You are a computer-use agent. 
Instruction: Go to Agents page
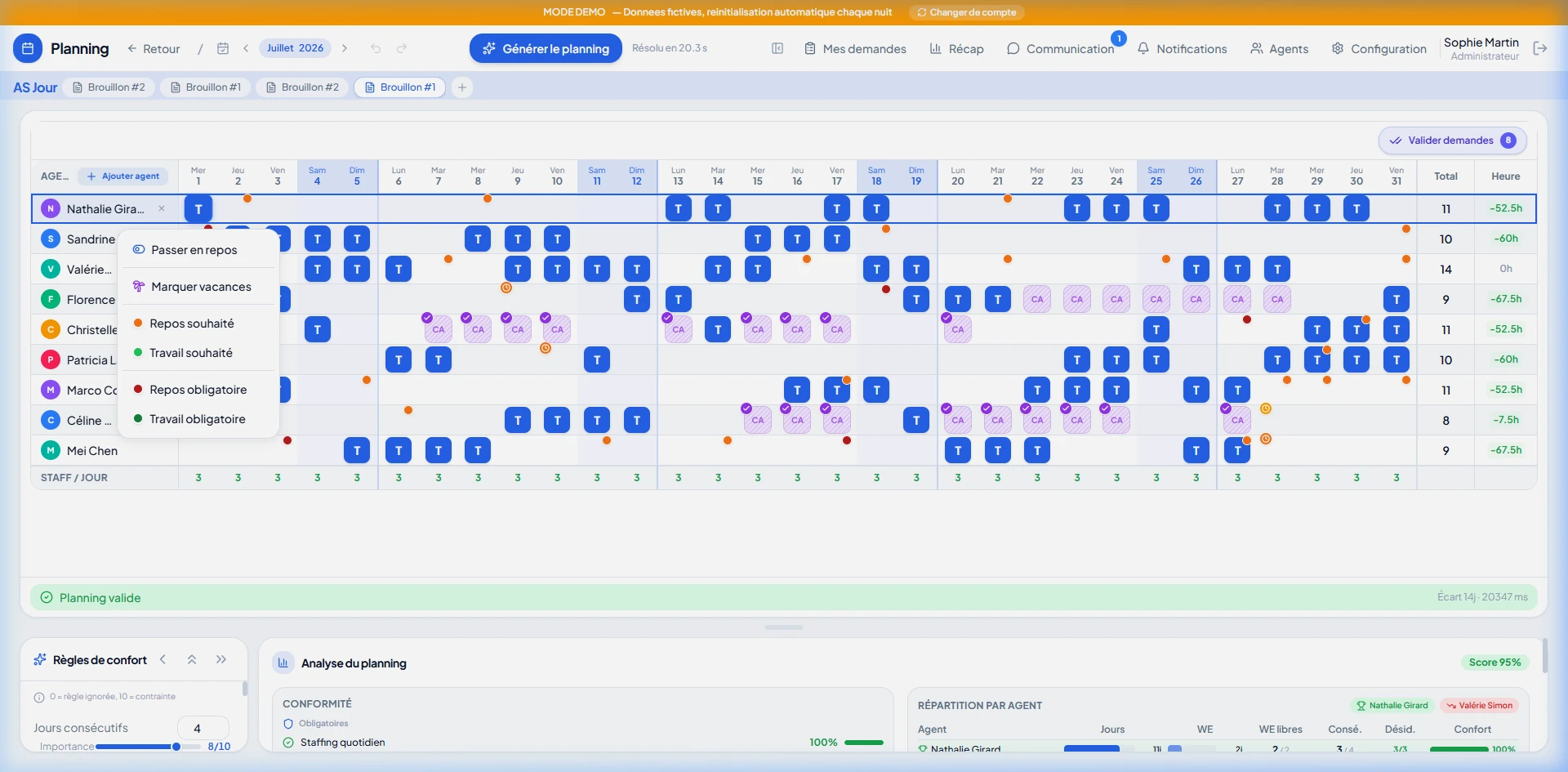pos(1280,48)
